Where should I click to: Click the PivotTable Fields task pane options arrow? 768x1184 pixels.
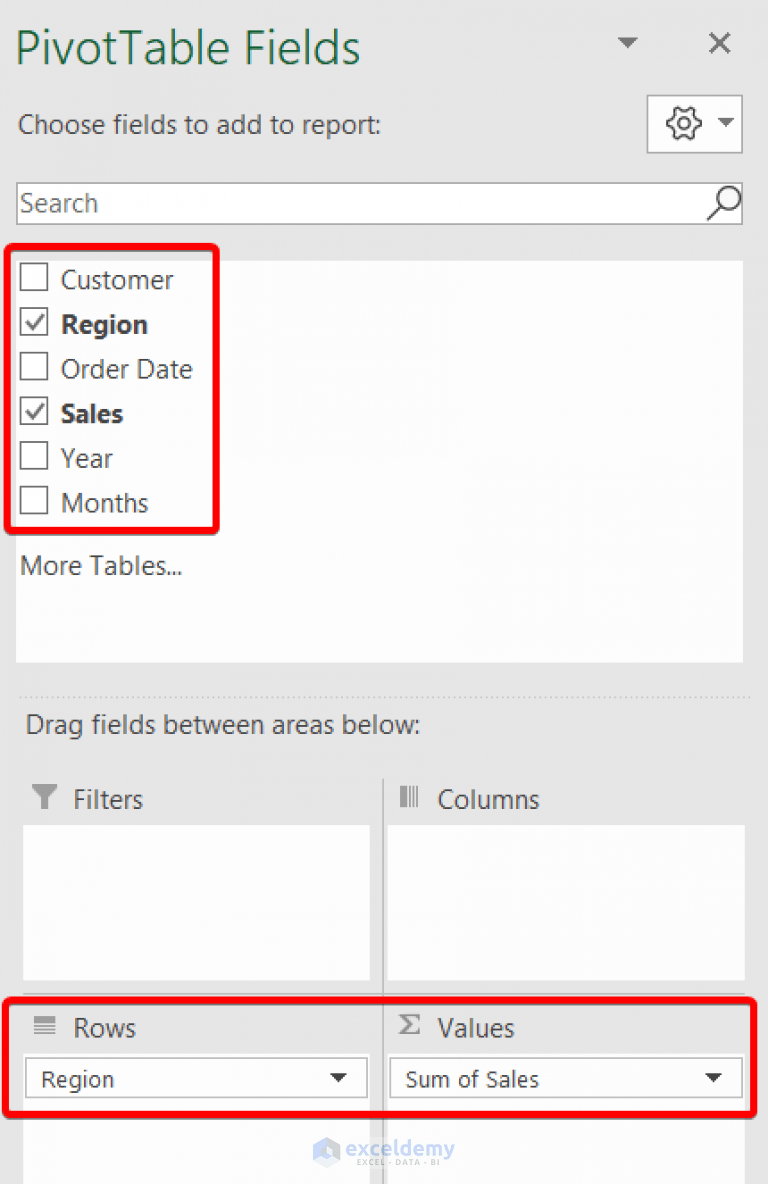click(628, 43)
